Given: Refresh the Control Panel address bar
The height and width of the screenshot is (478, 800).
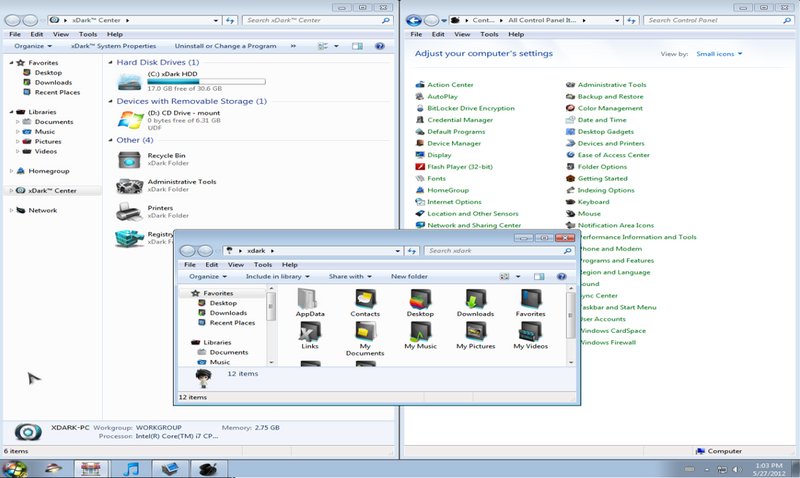Looking at the screenshot, I should pyautogui.click(x=631, y=20).
